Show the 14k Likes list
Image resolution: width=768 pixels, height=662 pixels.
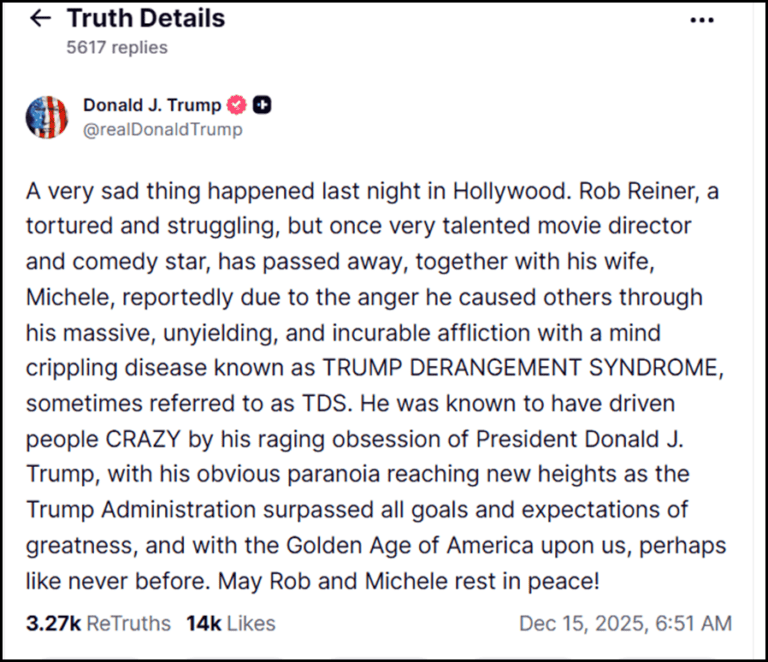point(230,623)
